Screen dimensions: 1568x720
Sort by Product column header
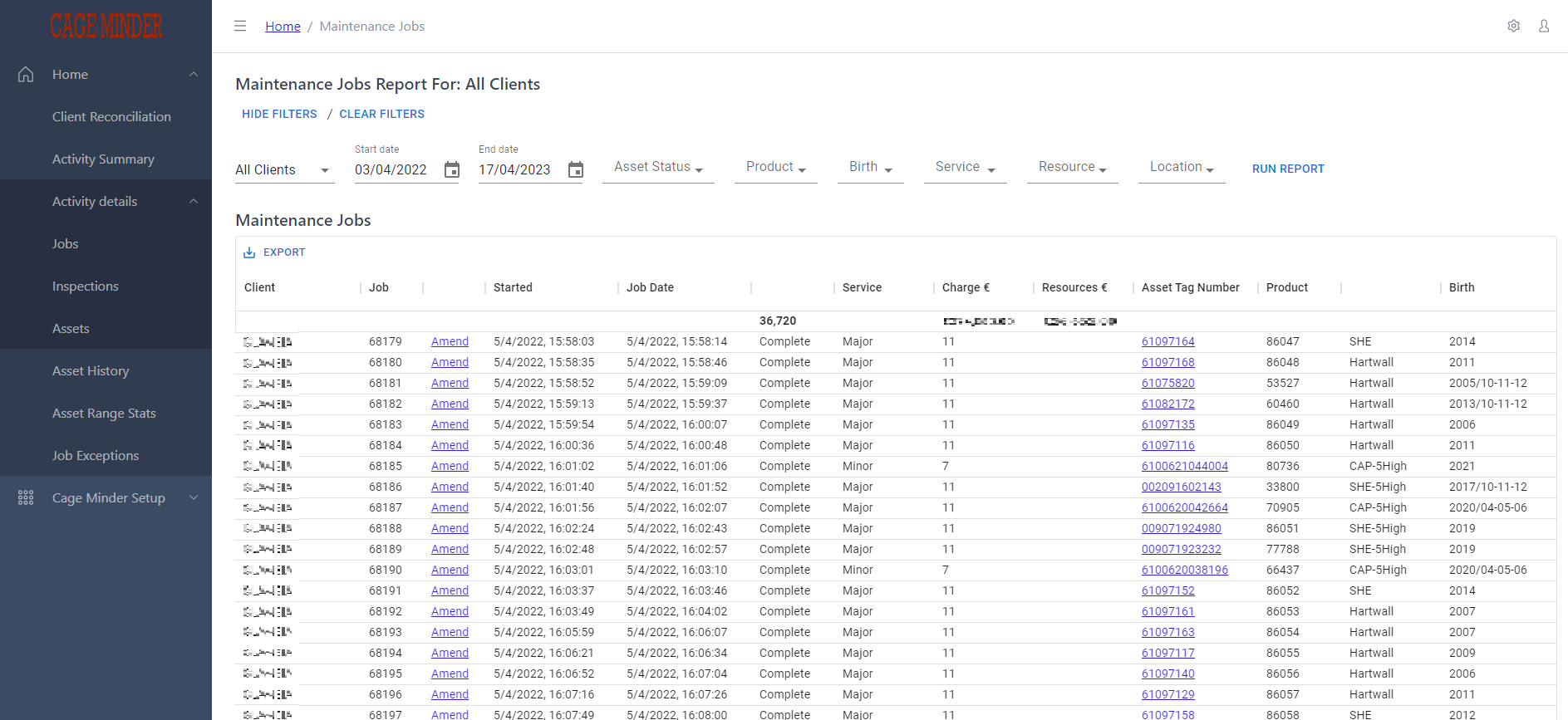pyautogui.click(x=1287, y=287)
